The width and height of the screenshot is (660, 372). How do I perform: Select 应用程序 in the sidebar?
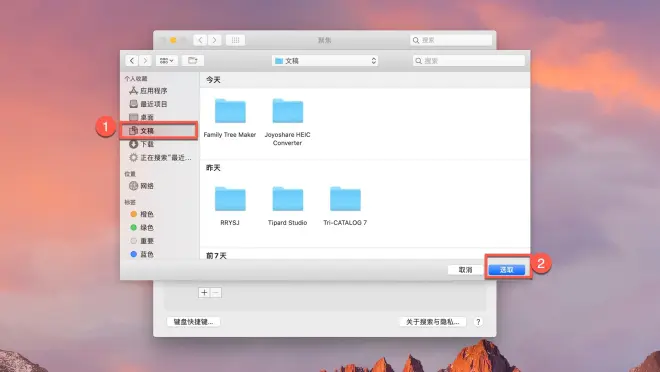coord(153,90)
